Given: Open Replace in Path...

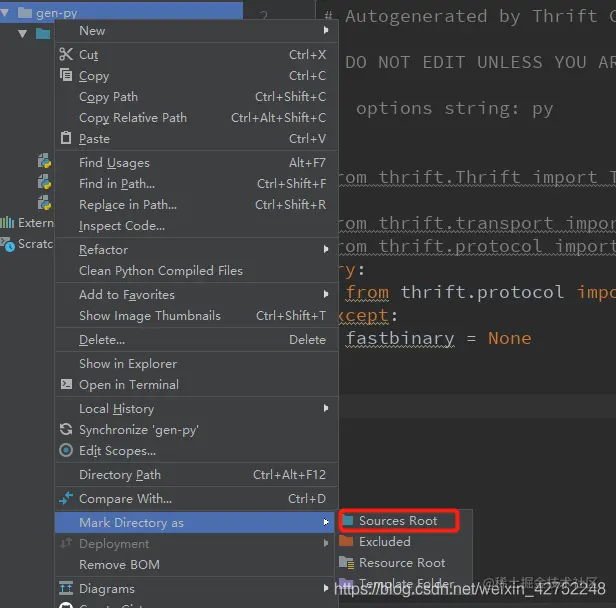Looking at the screenshot, I should coord(196,205).
